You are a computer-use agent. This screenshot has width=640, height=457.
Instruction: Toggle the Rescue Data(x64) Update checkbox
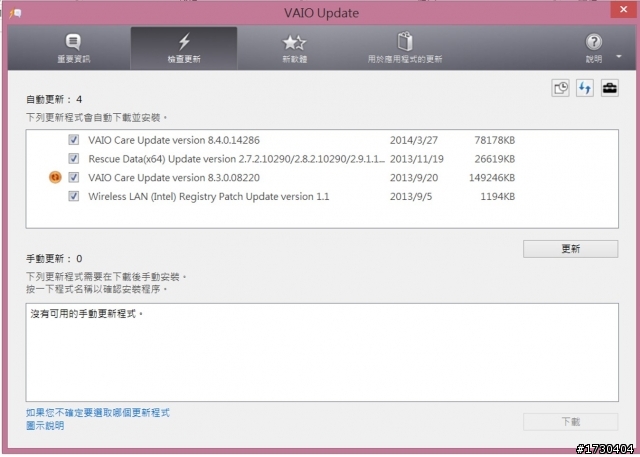pos(73,159)
